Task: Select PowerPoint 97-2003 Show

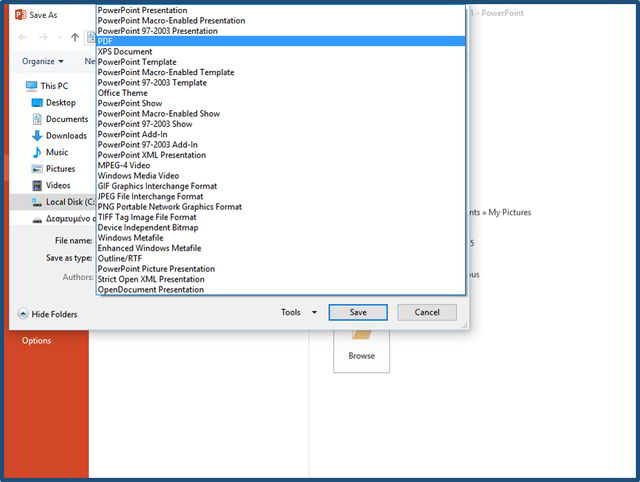Action: (281, 124)
